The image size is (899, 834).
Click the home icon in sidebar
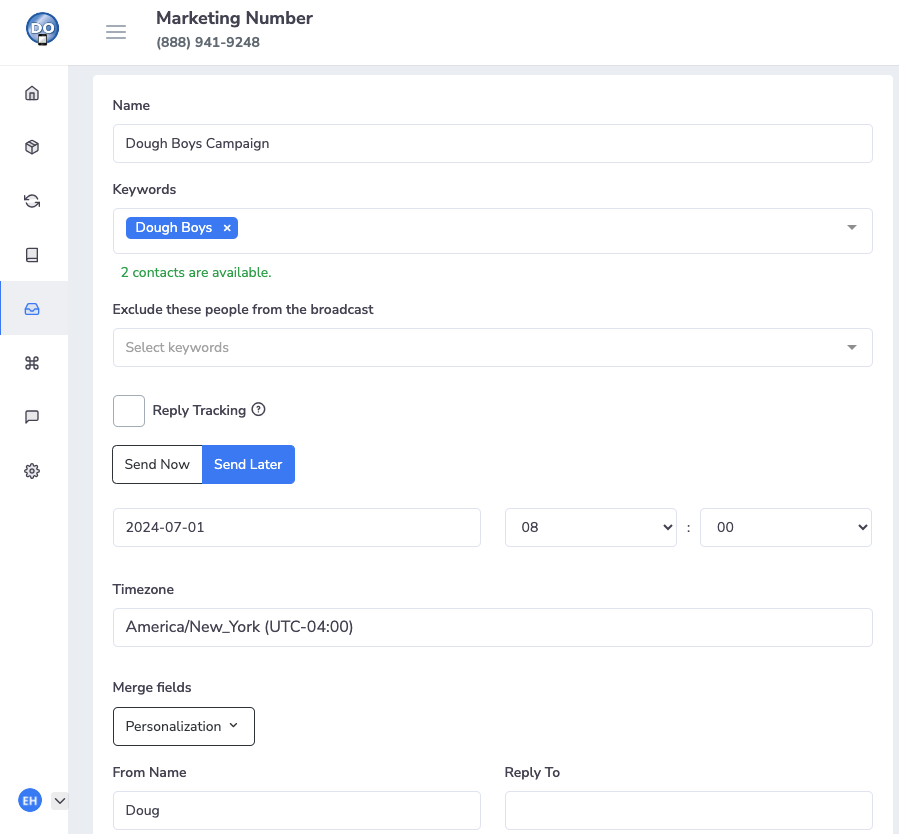point(32,94)
